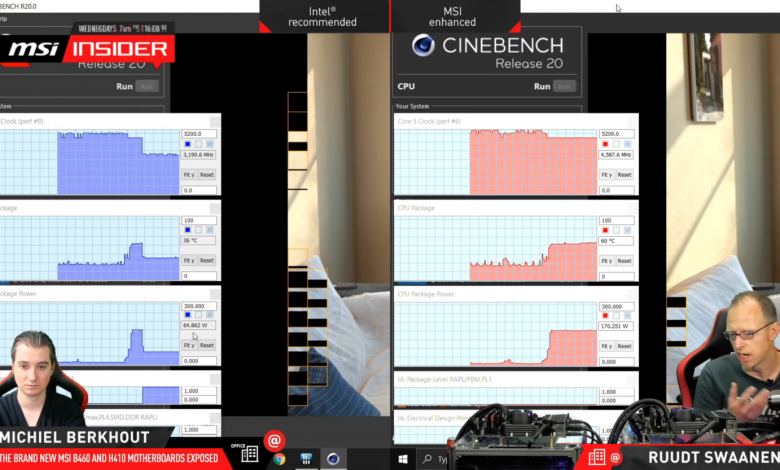780x470 pixels.
Task: Click the Core 5 Clock (perf #6) title
Action: pyautogui.click(x=429, y=121)
